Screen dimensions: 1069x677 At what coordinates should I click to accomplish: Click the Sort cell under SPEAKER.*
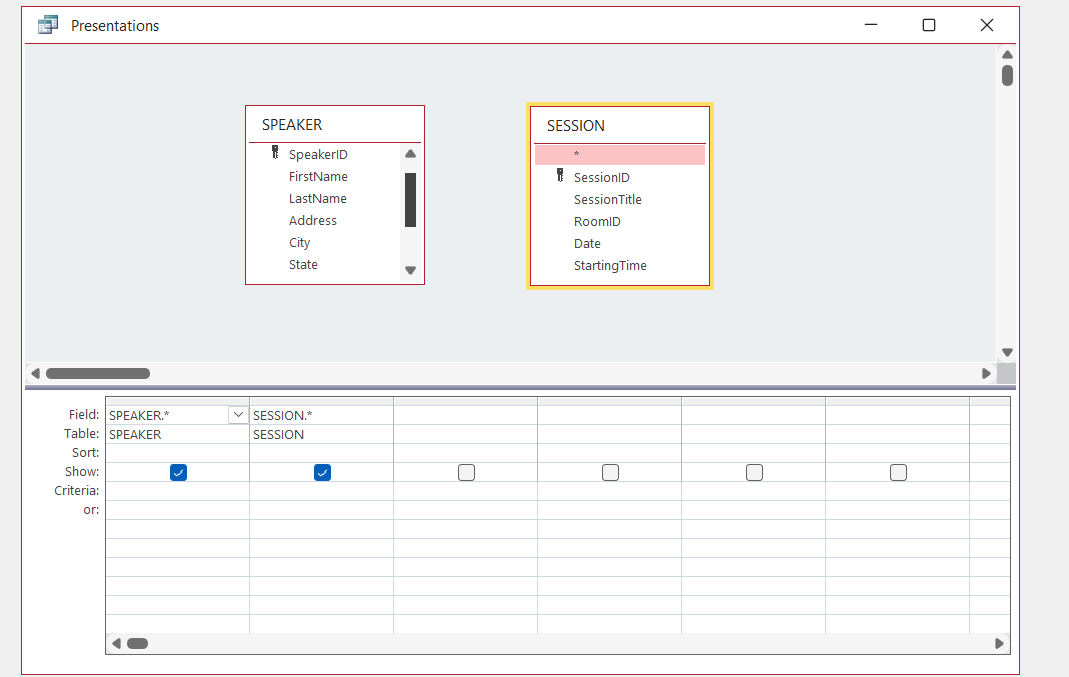click(x=177, y=453)
